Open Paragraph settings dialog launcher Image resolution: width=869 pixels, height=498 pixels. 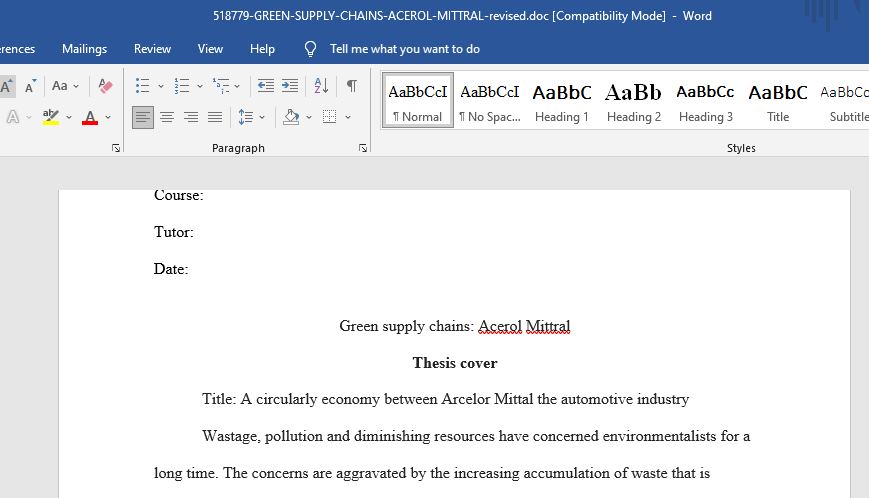[362, 148]
